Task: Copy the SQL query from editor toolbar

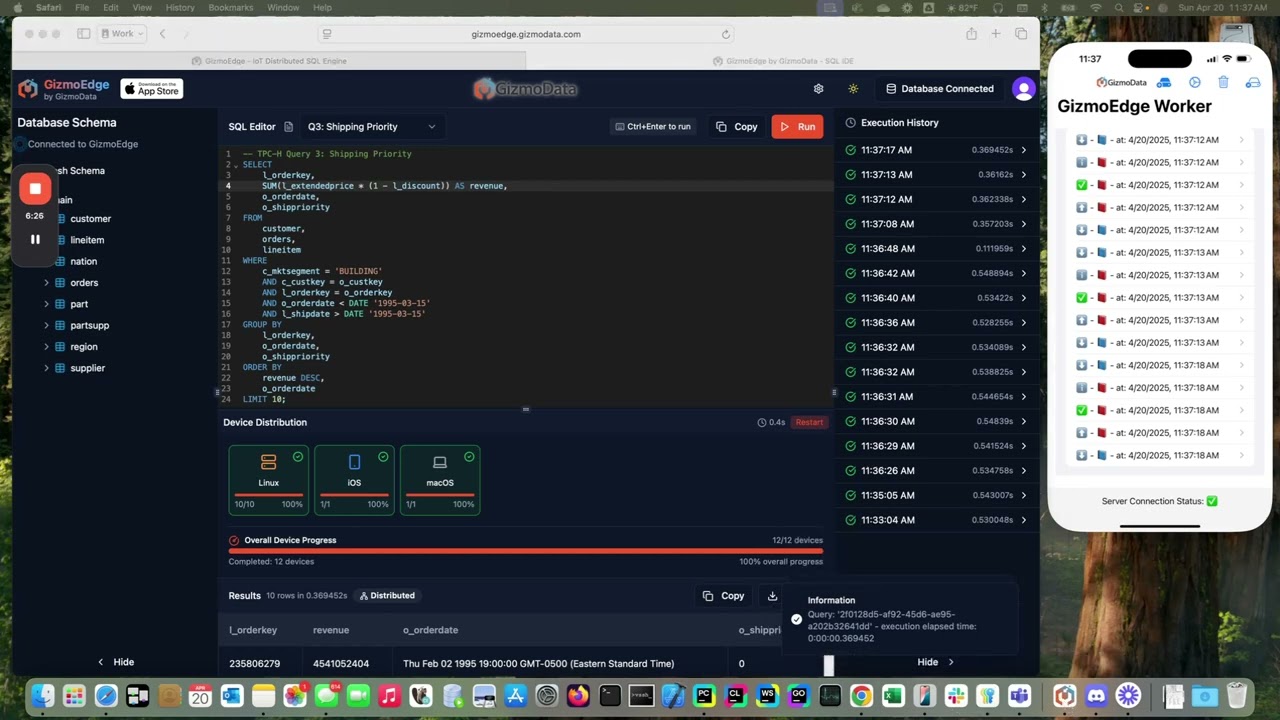Action: pos(737,127)
